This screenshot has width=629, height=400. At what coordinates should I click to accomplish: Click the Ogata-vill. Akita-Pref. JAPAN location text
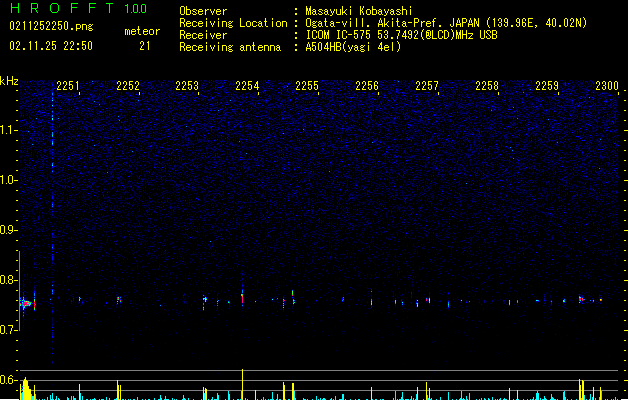(446, 23)
